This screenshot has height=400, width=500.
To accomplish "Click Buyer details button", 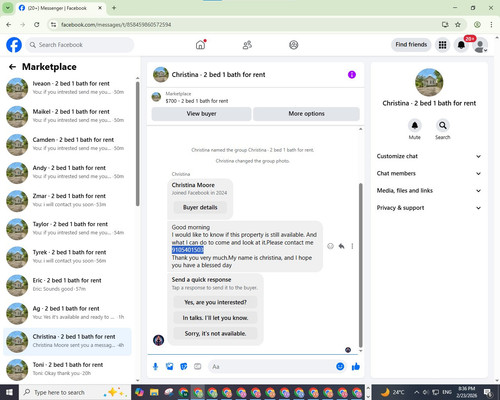I will (200, 207).
